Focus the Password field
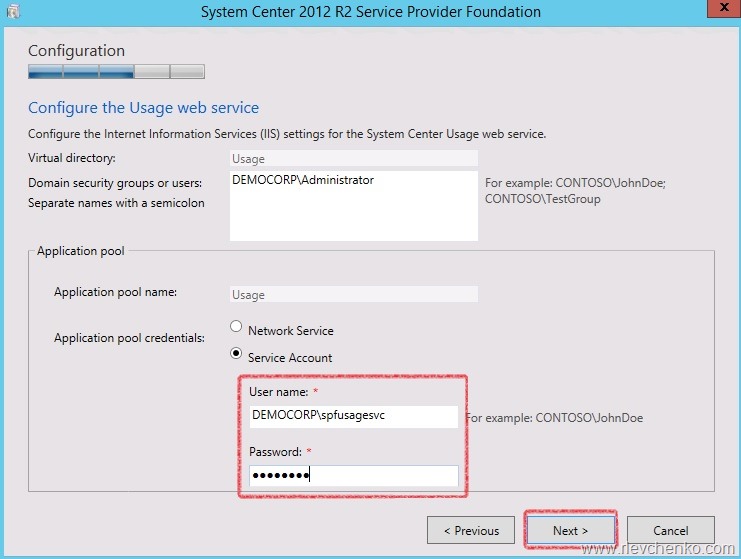Viewport: 741px width, 559px height. 353,476
